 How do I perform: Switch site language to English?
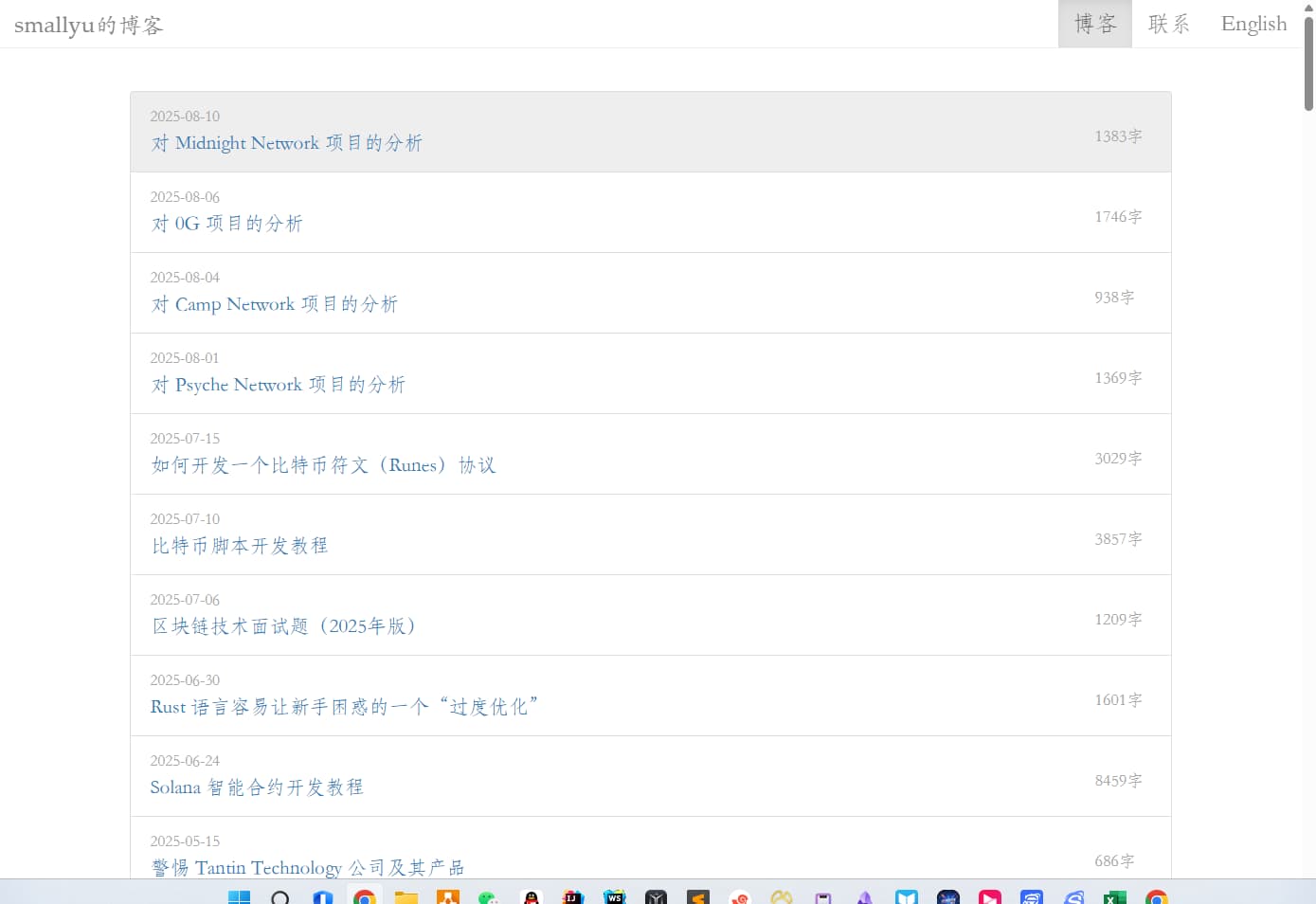[x=1253, y=24]
